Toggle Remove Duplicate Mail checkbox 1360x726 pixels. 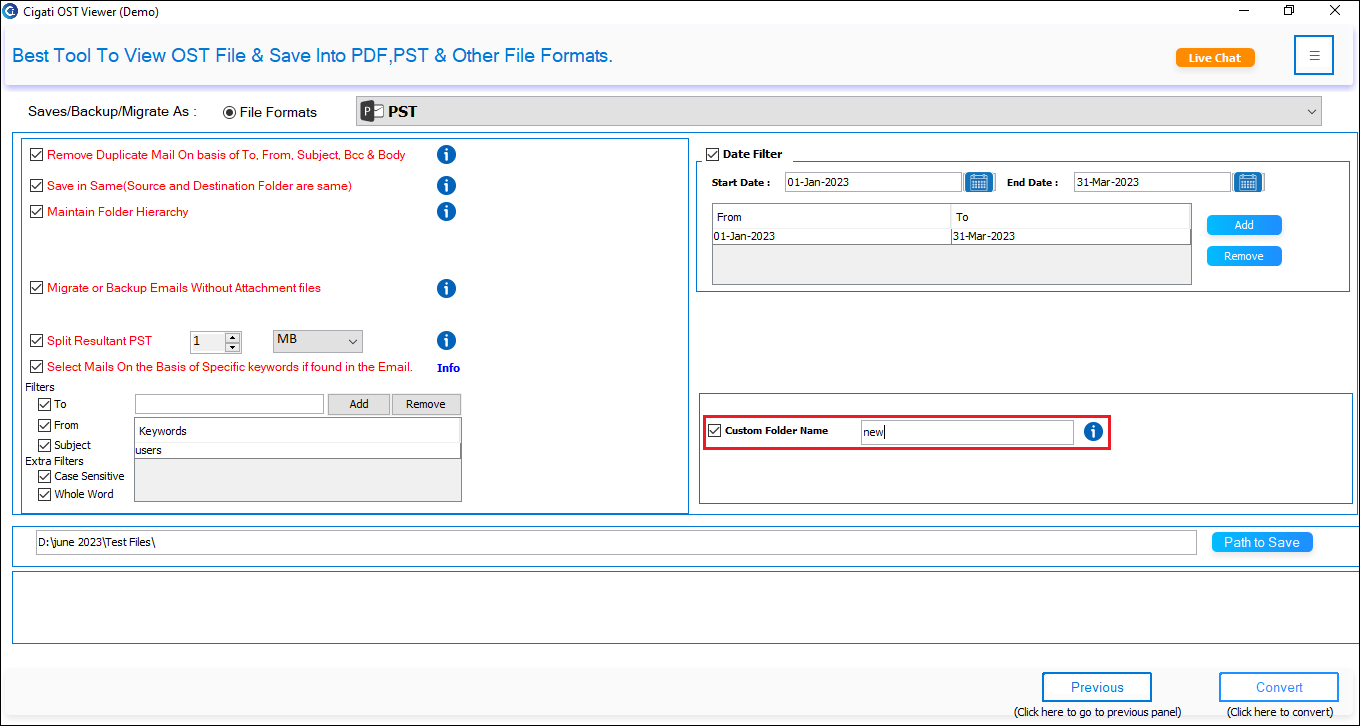click(x=37, y=155)
